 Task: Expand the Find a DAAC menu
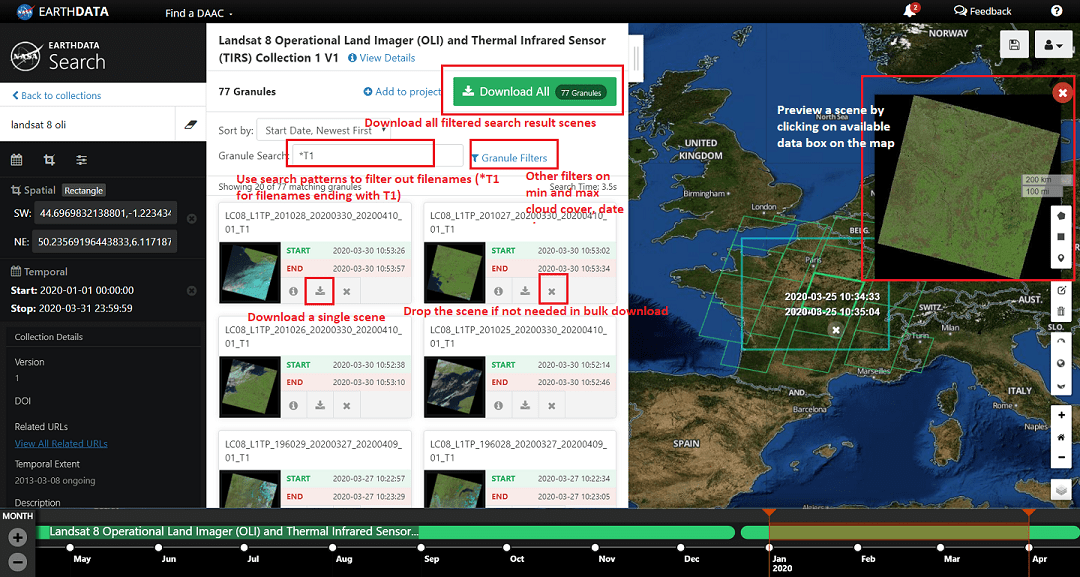pyautogui.click(x=198, y=13)
